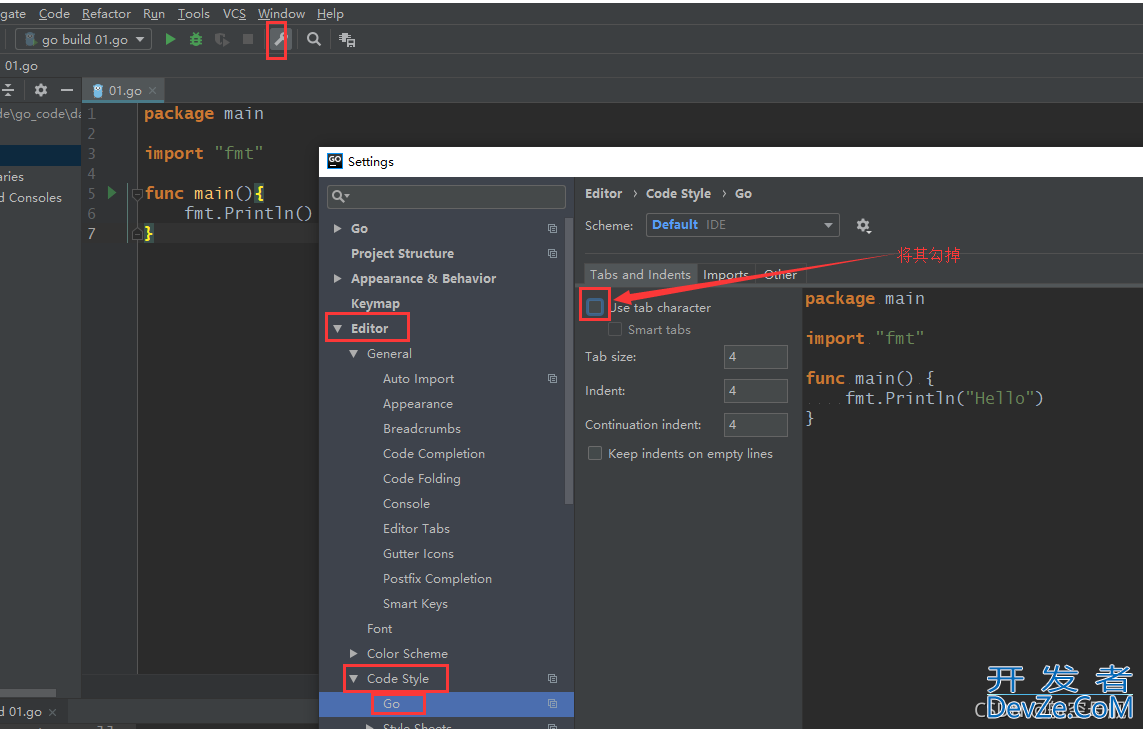Click the Continuation indent field
This screenshot has width=1143, height=729.
756,425
